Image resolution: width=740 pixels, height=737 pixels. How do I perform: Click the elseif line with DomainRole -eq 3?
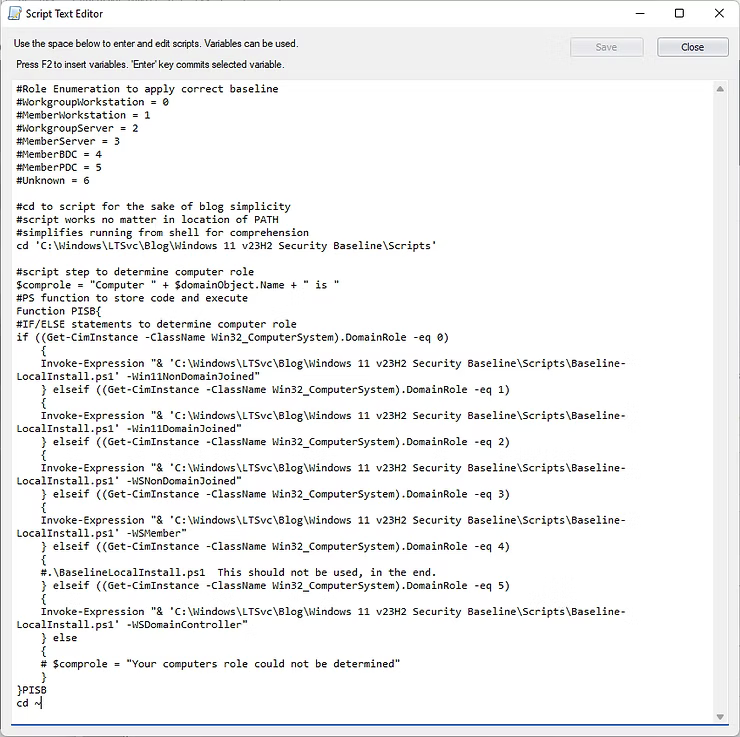(x=275, y=494)
